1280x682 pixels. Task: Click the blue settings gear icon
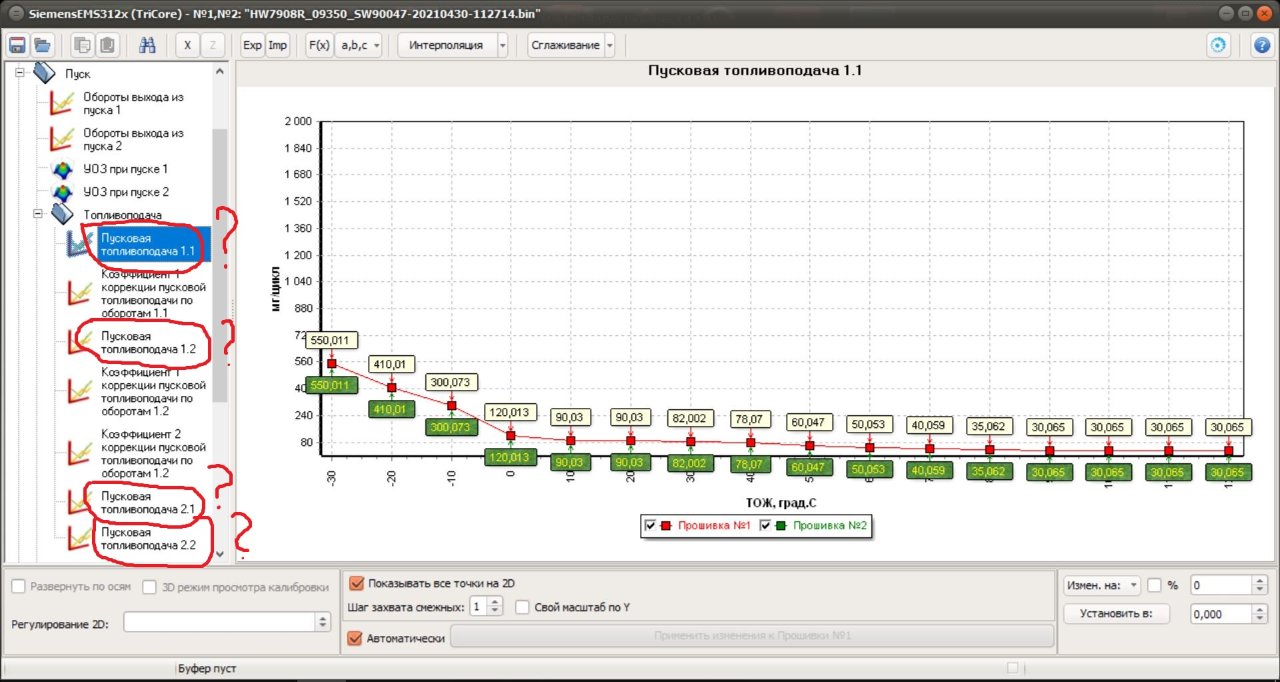[1218, 45]
